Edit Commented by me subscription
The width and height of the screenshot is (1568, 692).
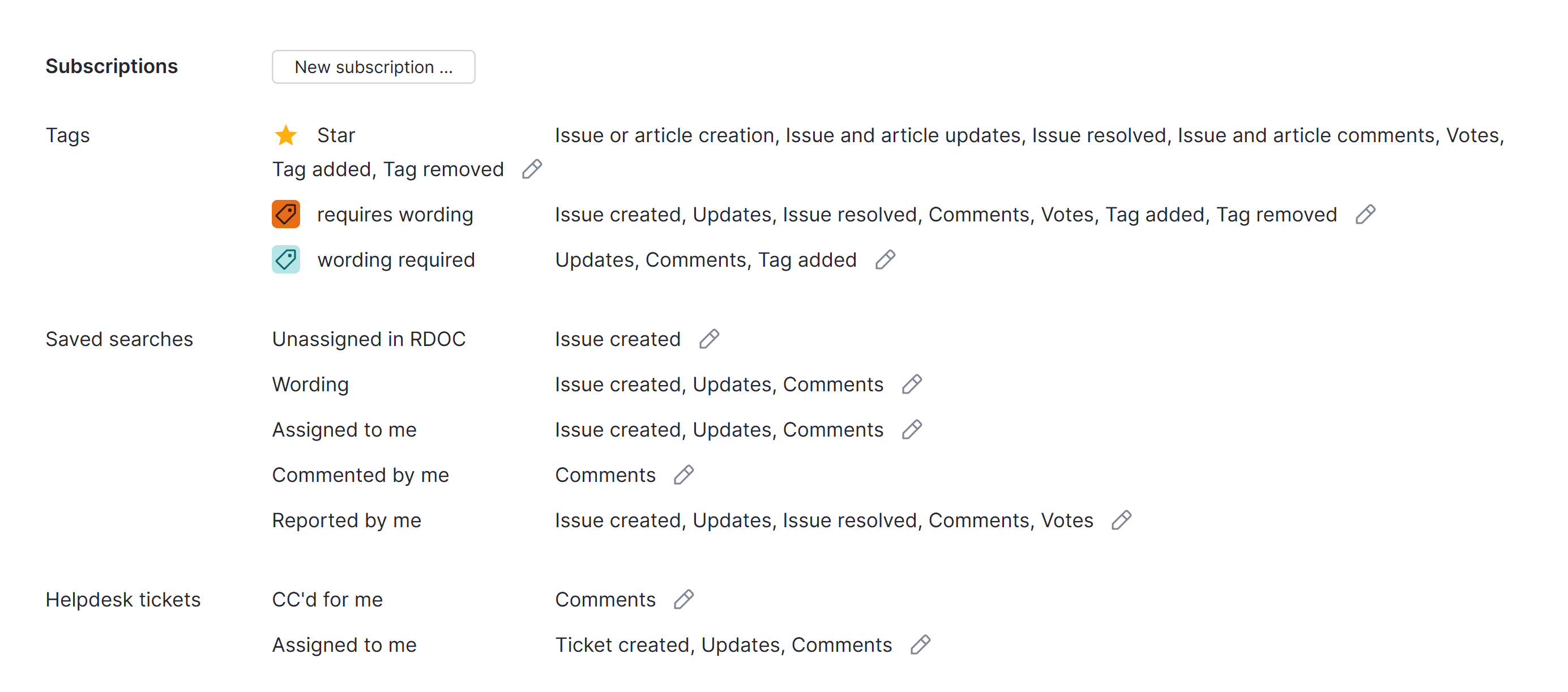[x=684, y=475]
